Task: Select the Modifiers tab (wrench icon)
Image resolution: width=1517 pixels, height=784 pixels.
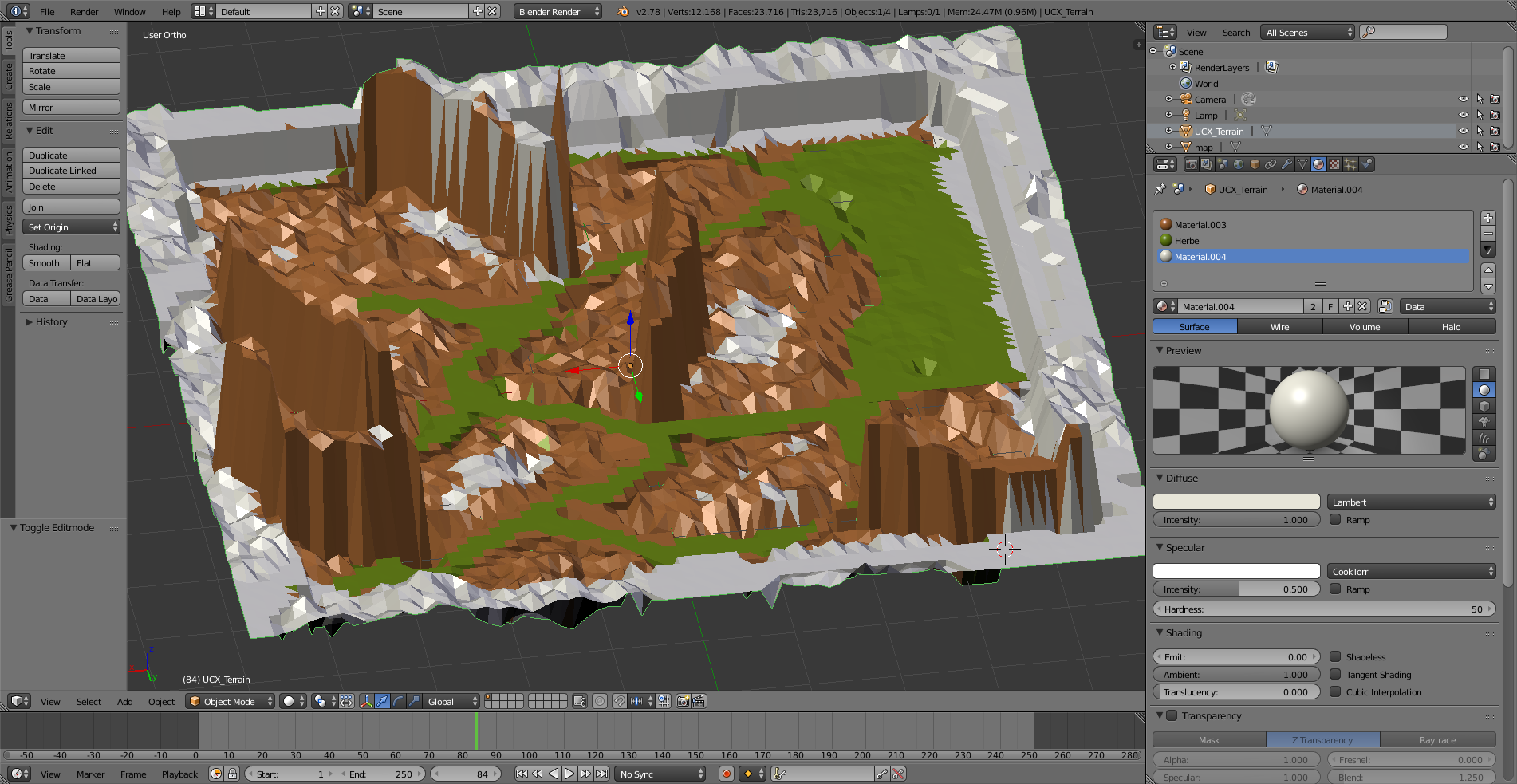Action: tap(1287, 165)
